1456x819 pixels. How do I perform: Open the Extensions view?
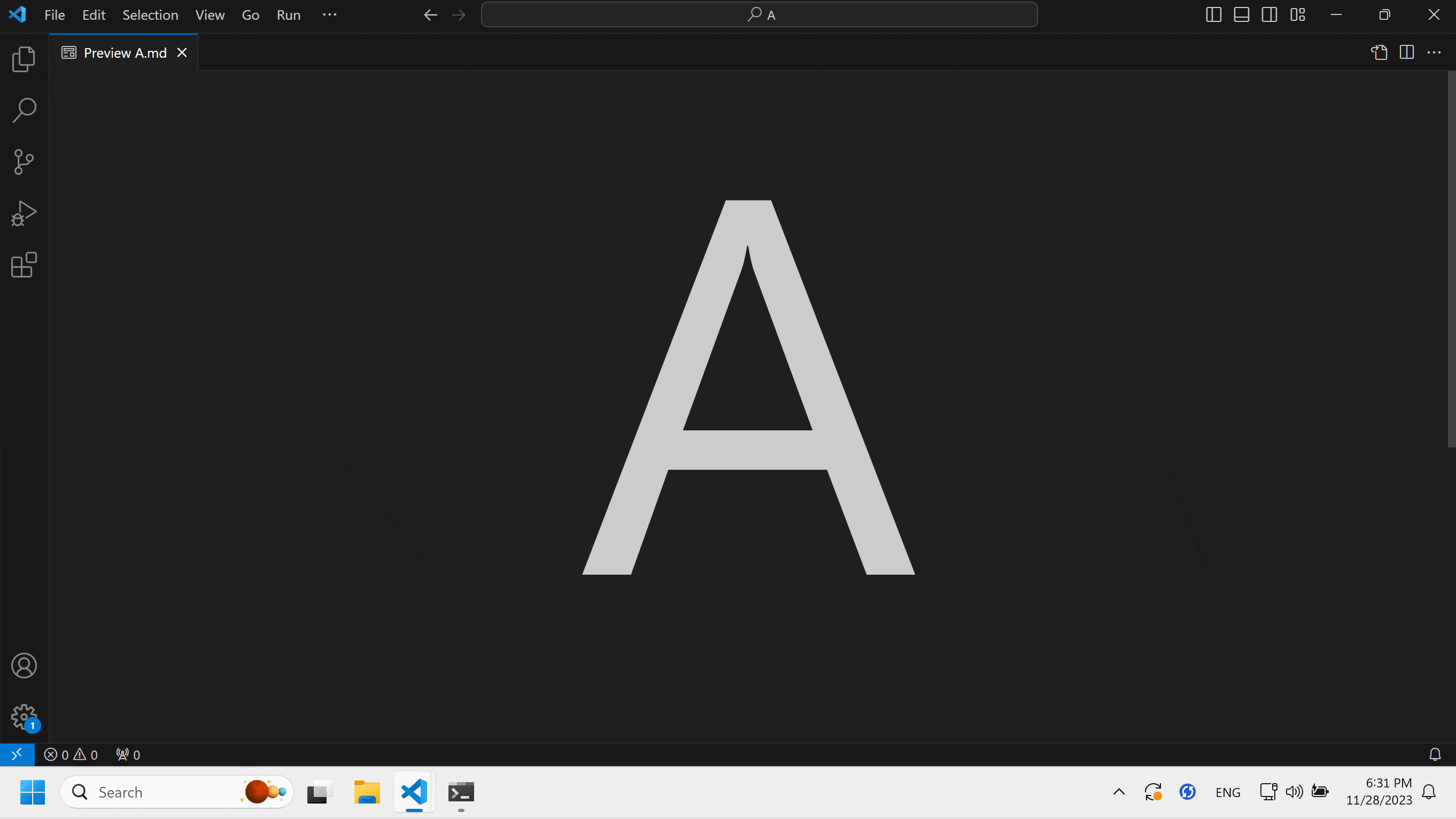(24, 265)
